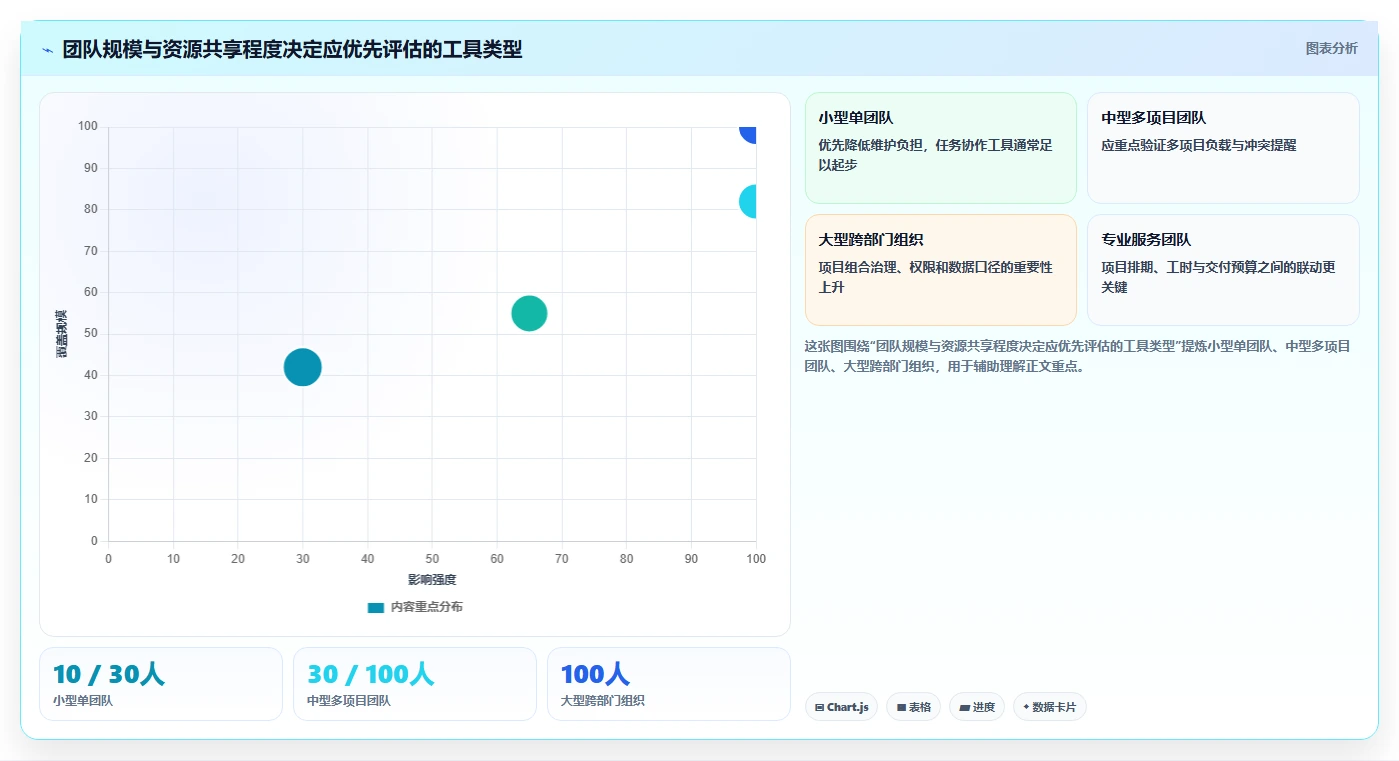Select the 大型跨部门组织 orange description card
Image resolution: width=1399 pixels, height=761 pixels.
tap(940, 270)
